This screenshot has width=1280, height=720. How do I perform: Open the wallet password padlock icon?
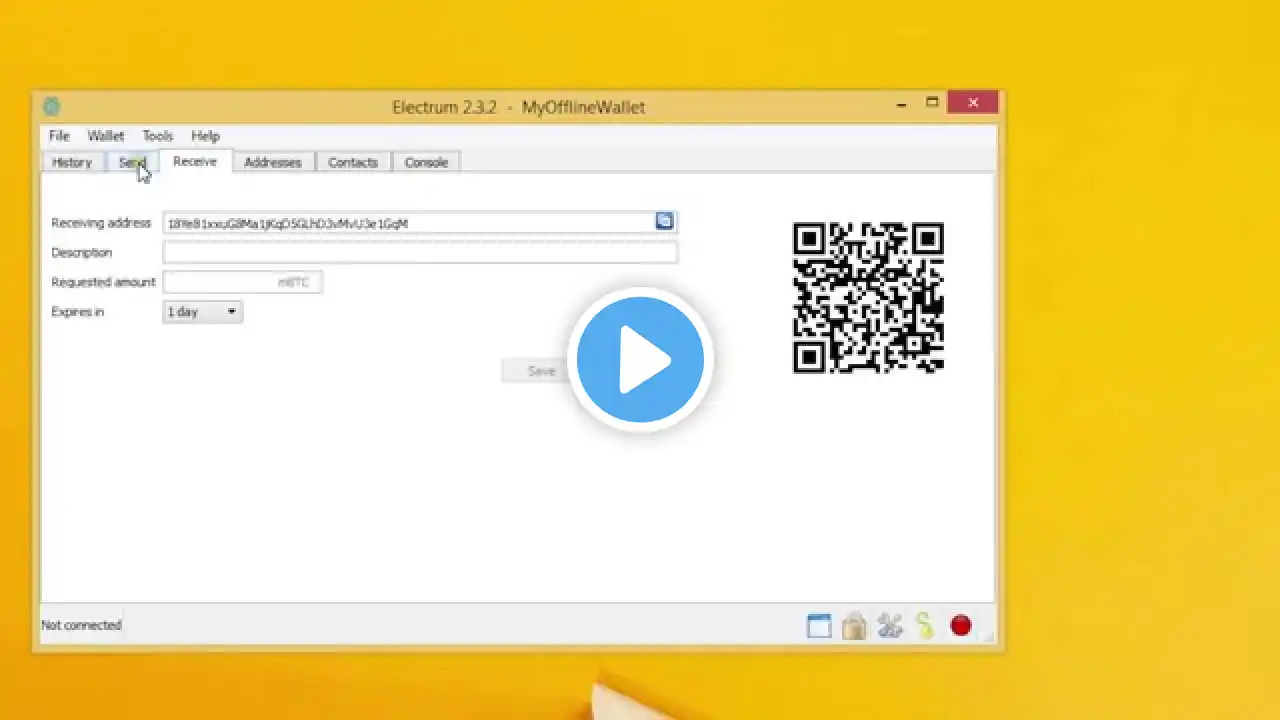pyautogui.click(x=854, y=626)
